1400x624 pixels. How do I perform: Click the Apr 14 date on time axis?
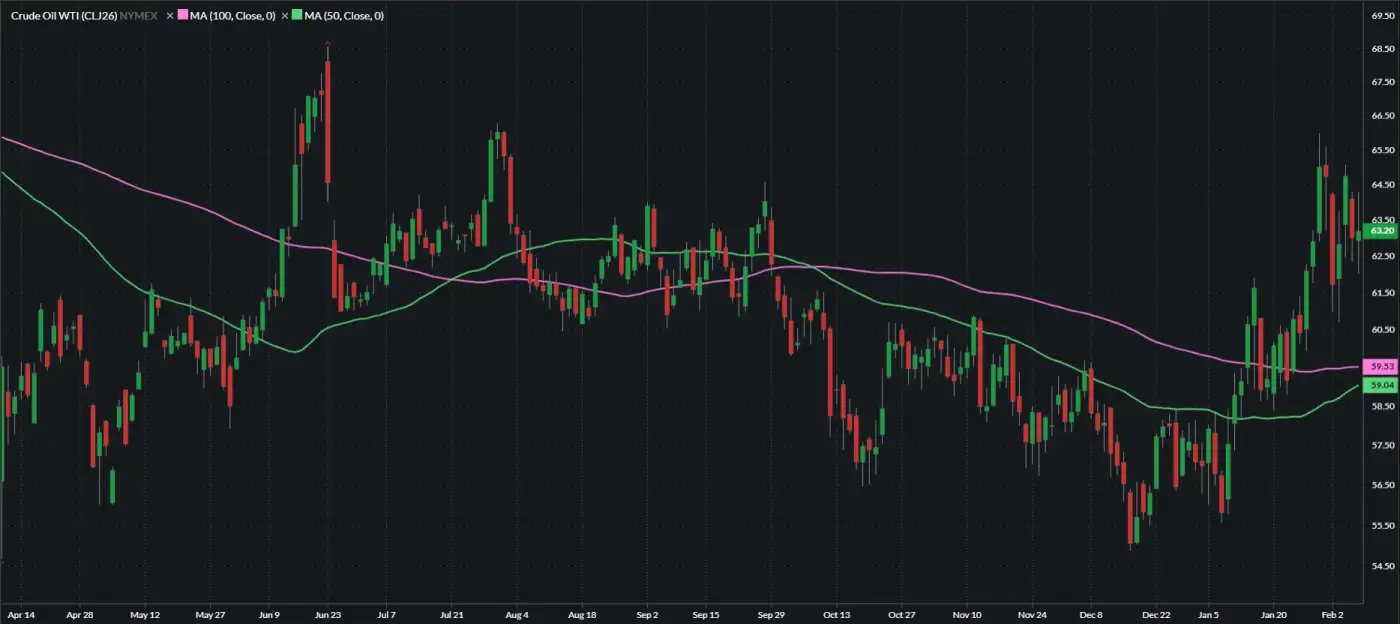(x=19, y=614)
